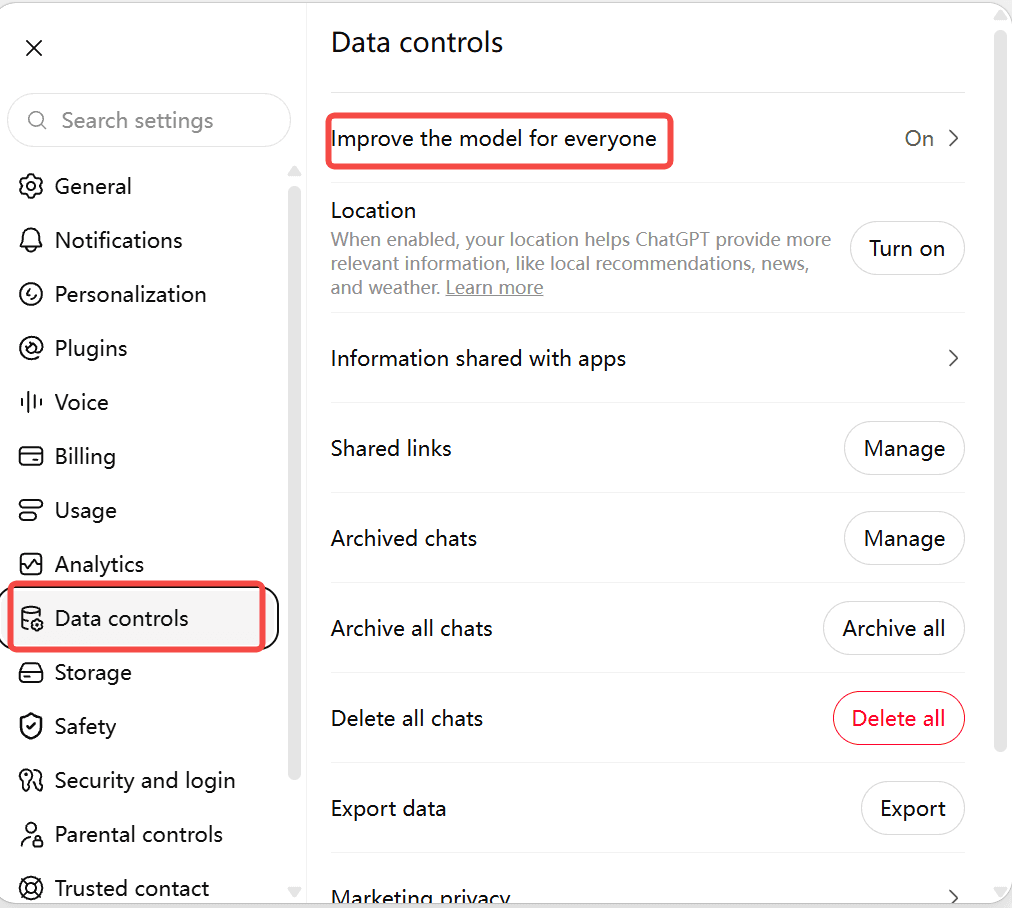
Task: Click chevron for Information shared with apps
Action: (953, 358)
